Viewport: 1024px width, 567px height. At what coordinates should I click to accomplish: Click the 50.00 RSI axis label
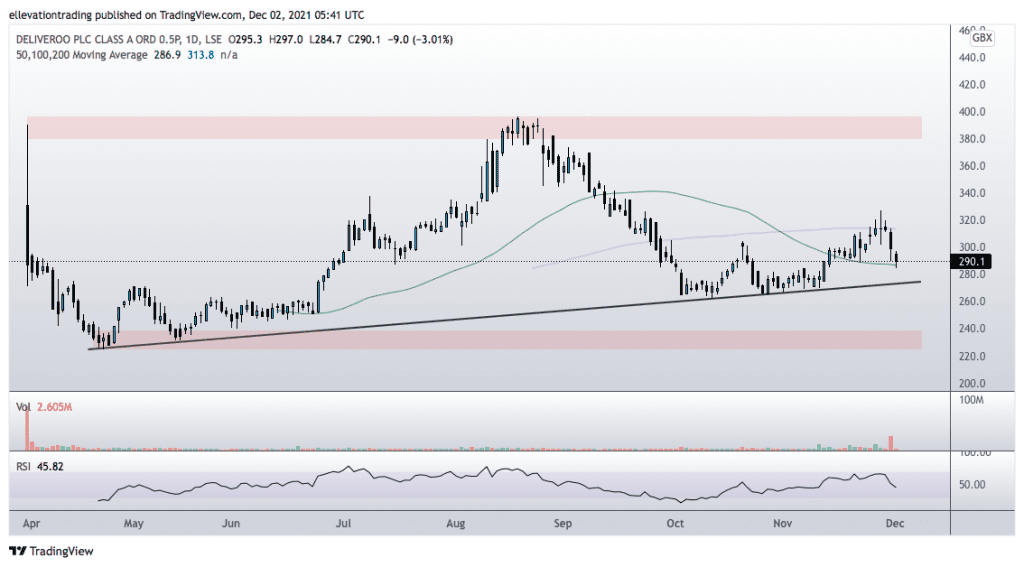pyautogui.click(x=972, y=485)
